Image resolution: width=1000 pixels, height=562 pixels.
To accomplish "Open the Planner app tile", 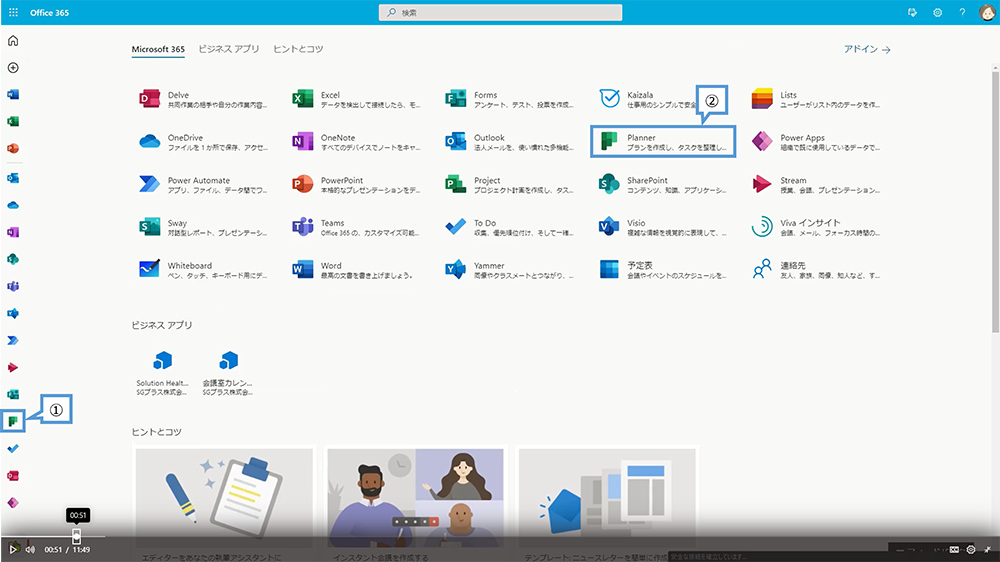I will click(x=663, y=142).
